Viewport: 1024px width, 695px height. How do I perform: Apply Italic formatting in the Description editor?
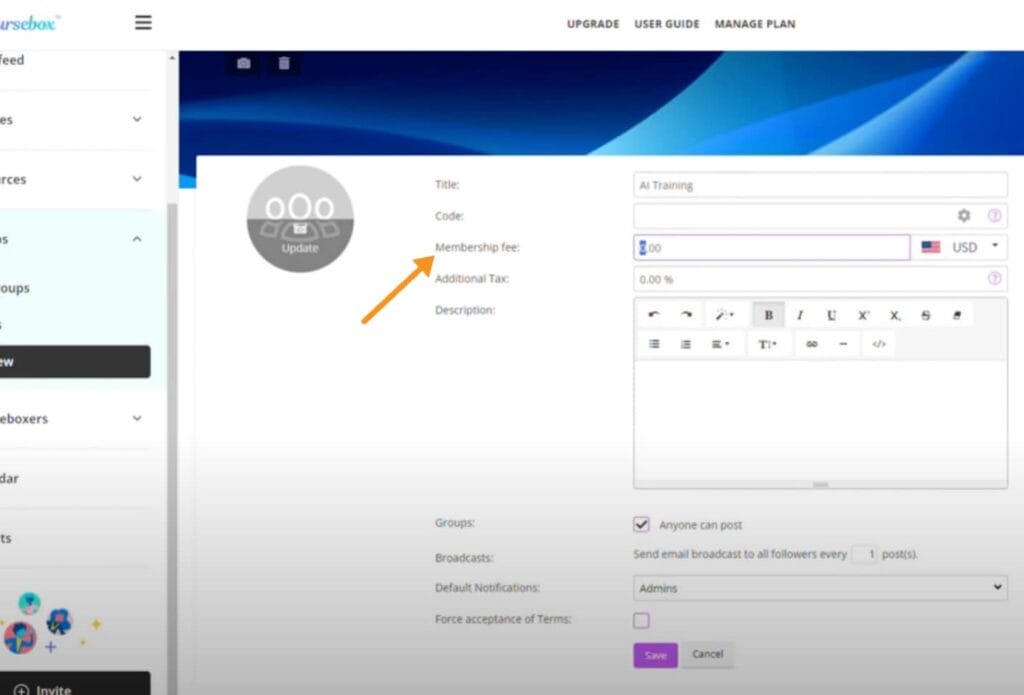800,315
